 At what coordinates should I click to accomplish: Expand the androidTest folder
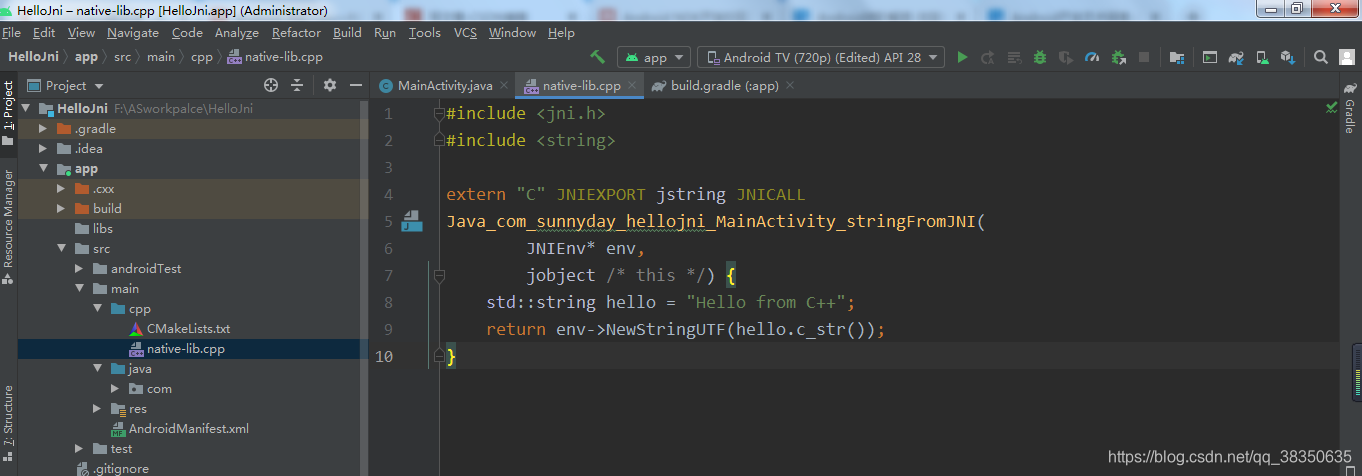pyautogui.click(x=79, y=269)
